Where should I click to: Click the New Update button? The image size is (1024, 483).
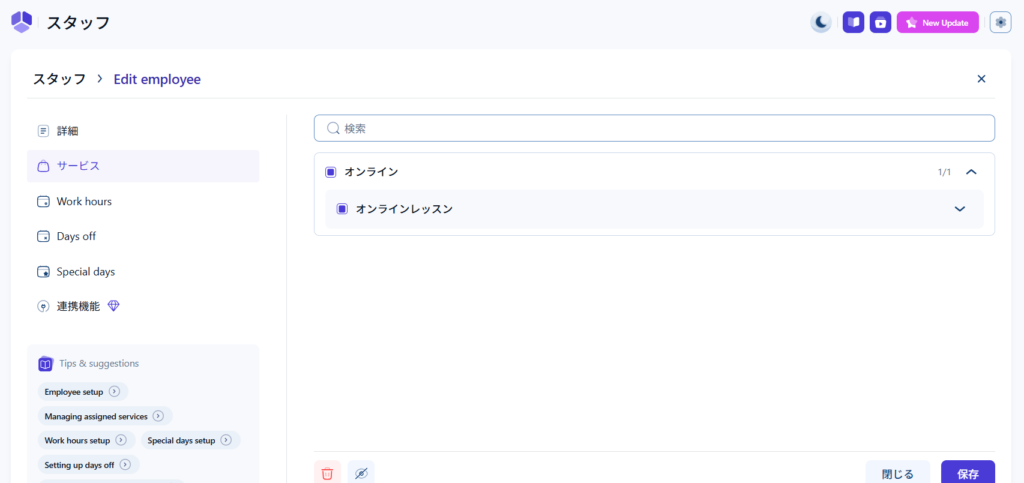click(x=937, y=22)
